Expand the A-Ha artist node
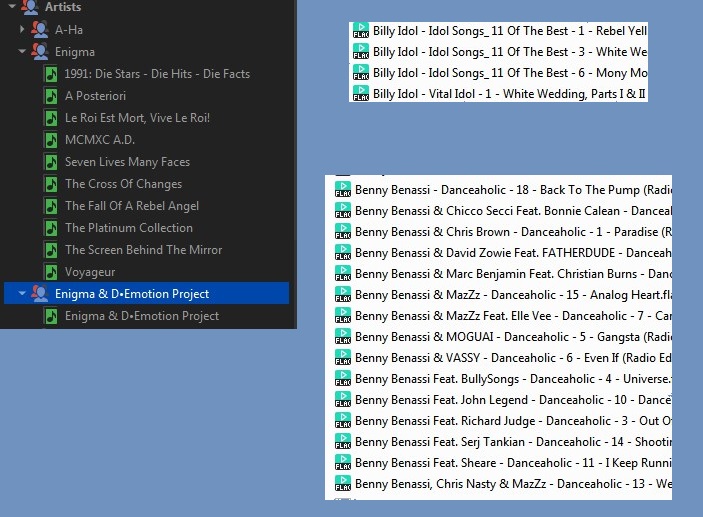 tap(22, 30)
